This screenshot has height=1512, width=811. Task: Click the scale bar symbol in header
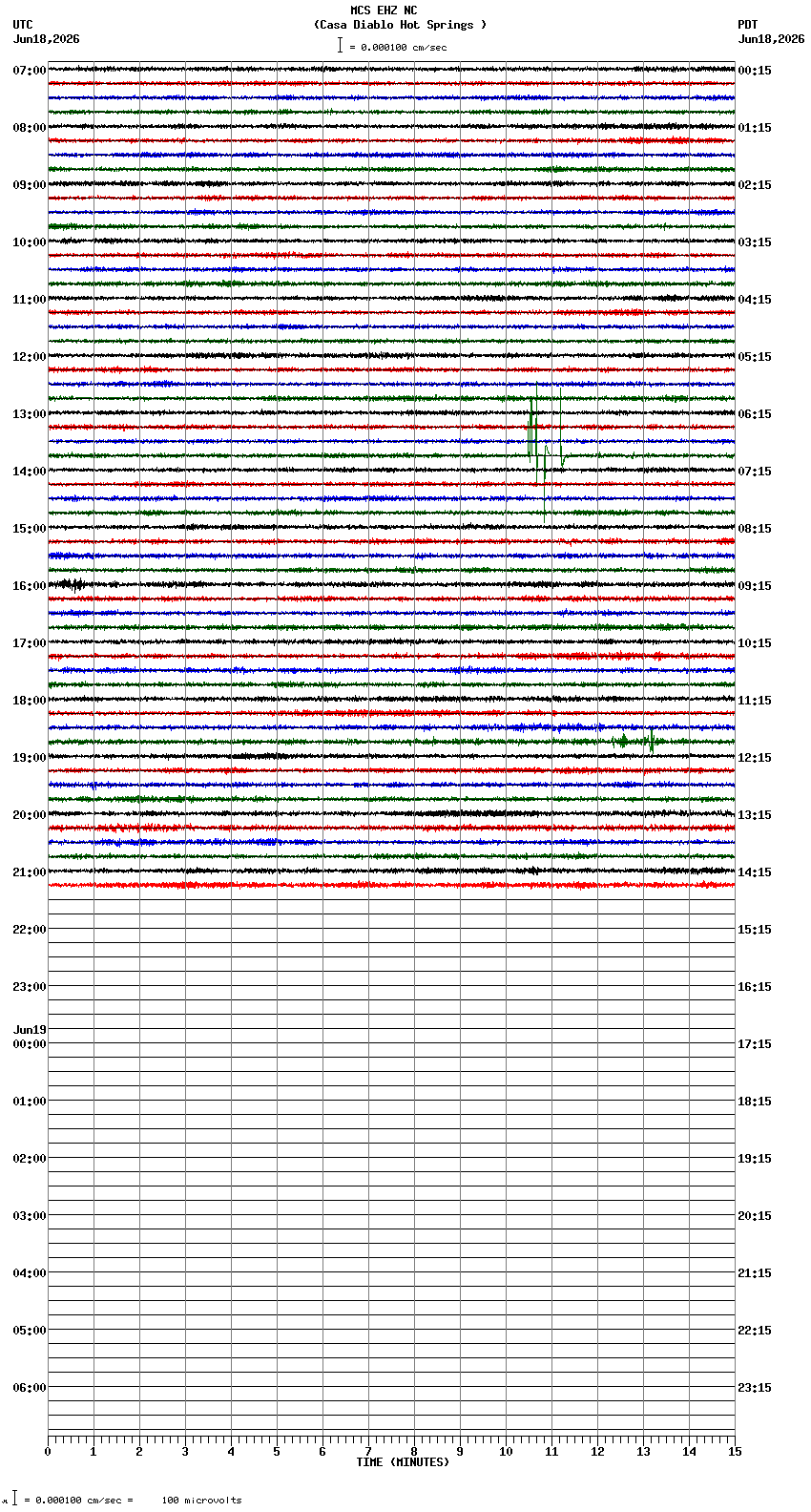340,45
